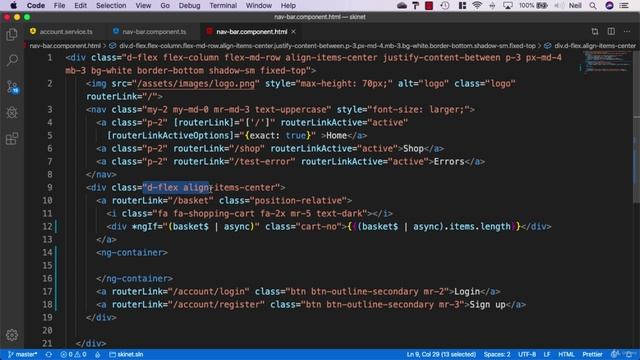Open the Help menu
The image size is (640, 360).
[x=288, y=5]
